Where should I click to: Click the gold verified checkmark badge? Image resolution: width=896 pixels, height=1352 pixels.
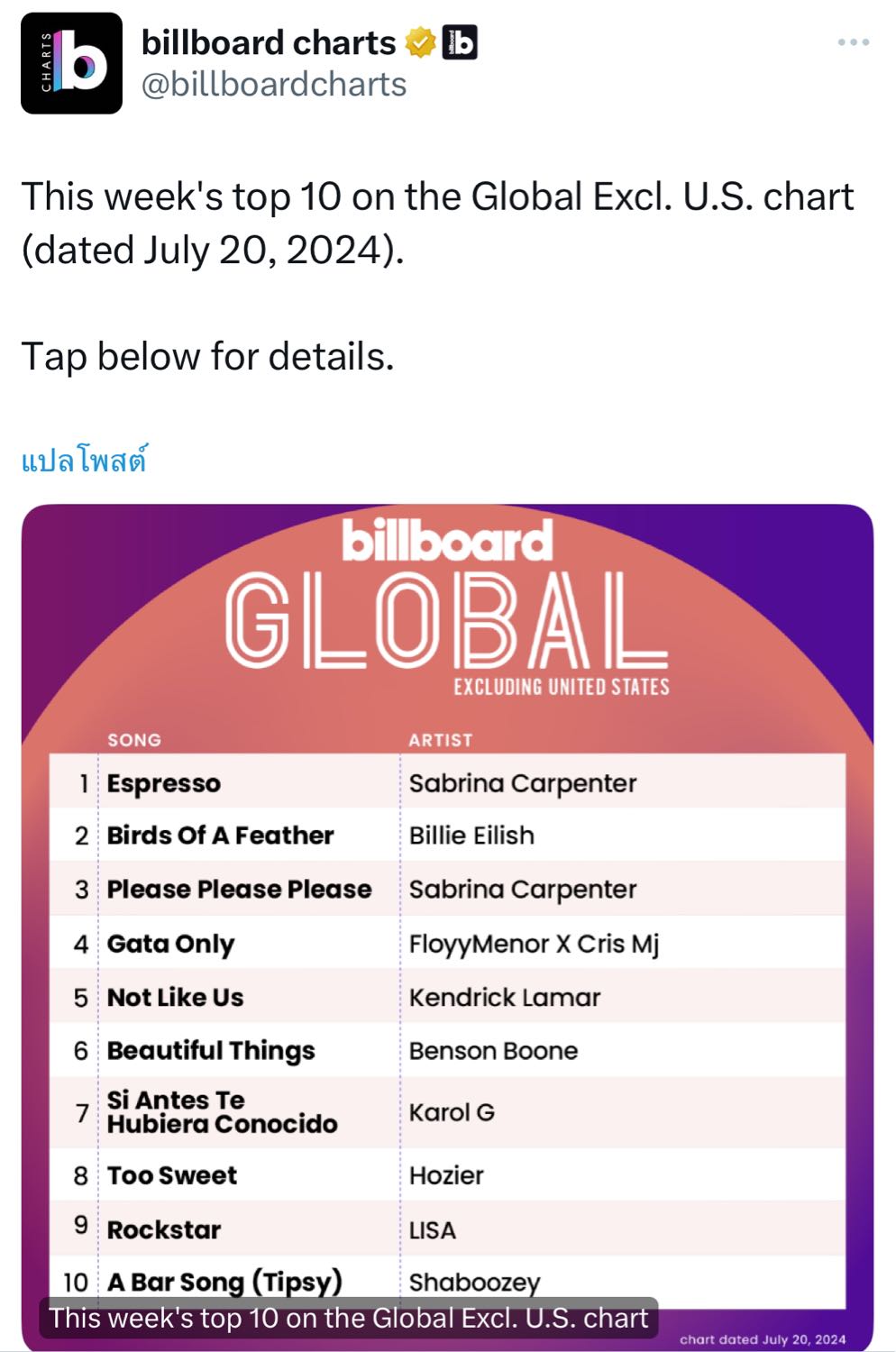click(420, 42)
